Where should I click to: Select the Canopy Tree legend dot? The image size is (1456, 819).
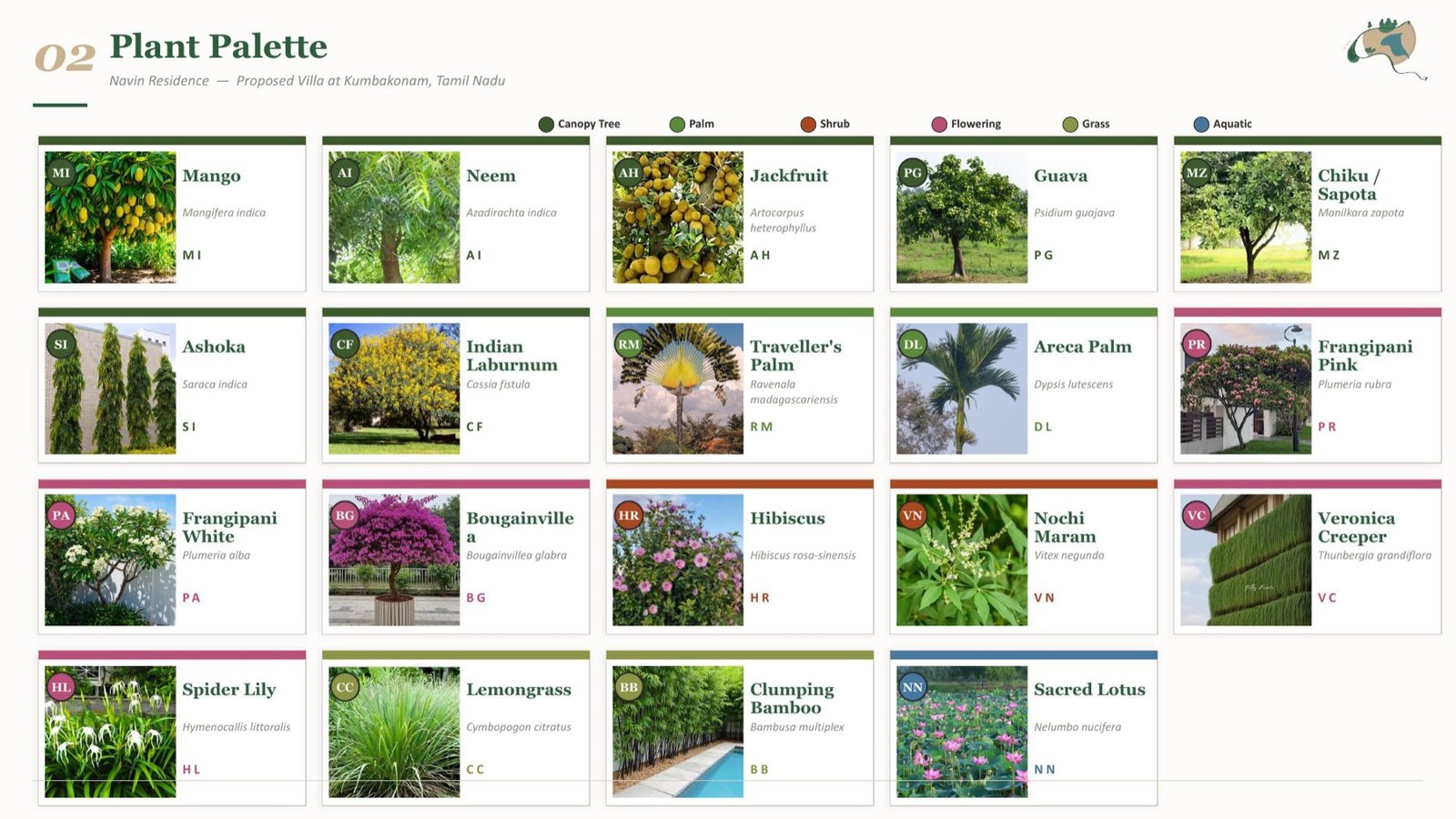(x=546, y=124)
